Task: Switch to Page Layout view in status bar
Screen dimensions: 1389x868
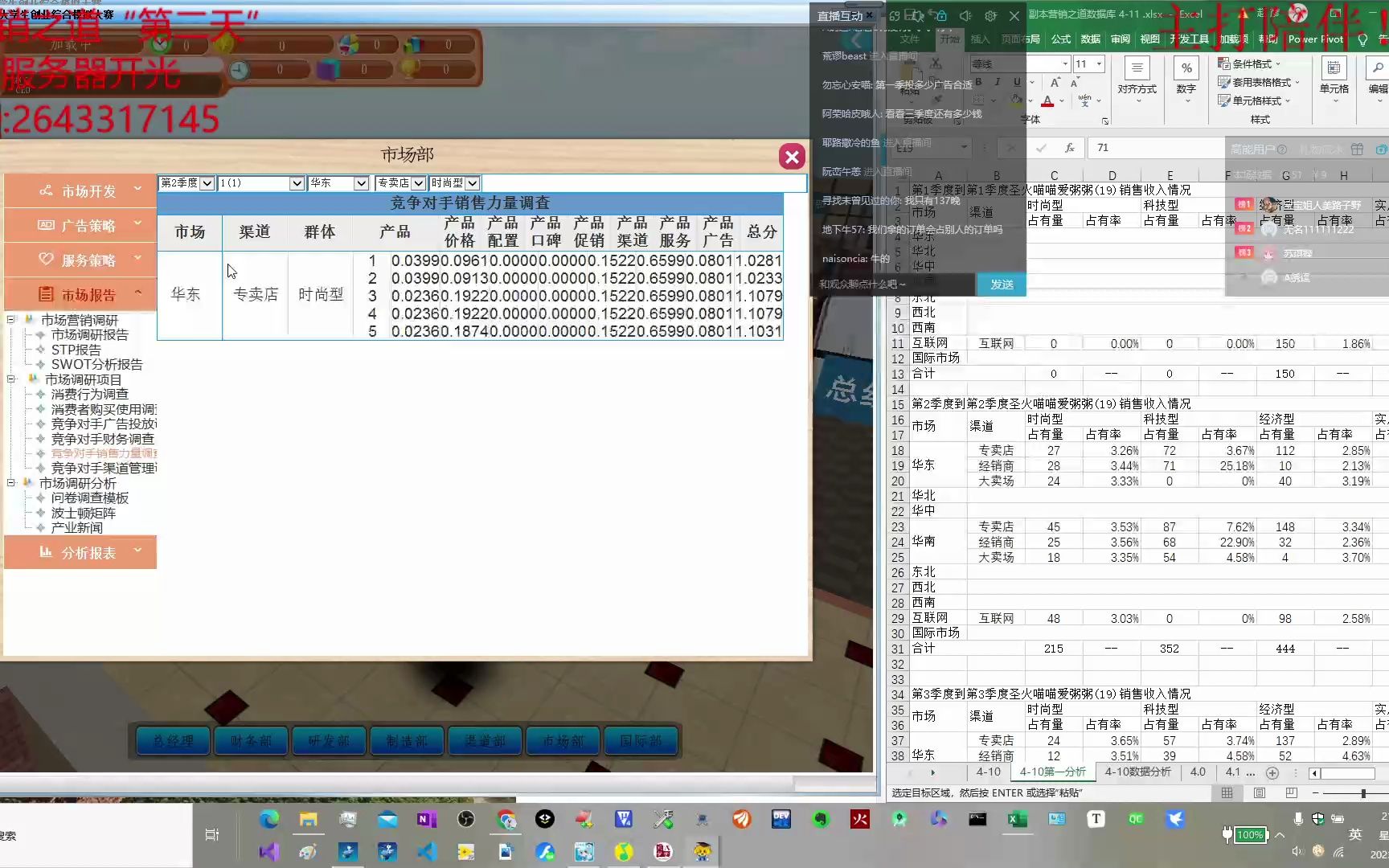Action: [1260, 793]
